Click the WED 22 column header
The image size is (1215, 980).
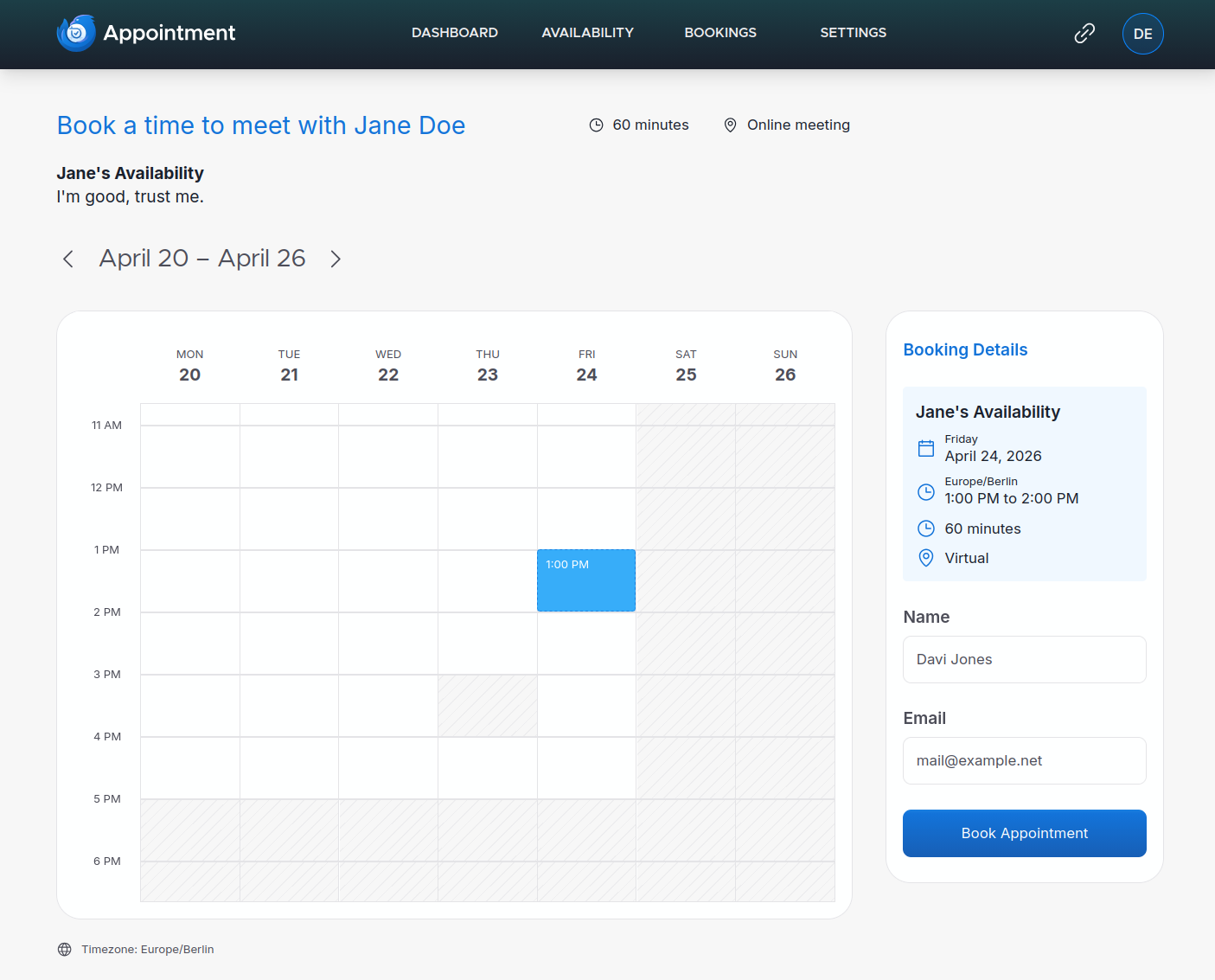388,365
